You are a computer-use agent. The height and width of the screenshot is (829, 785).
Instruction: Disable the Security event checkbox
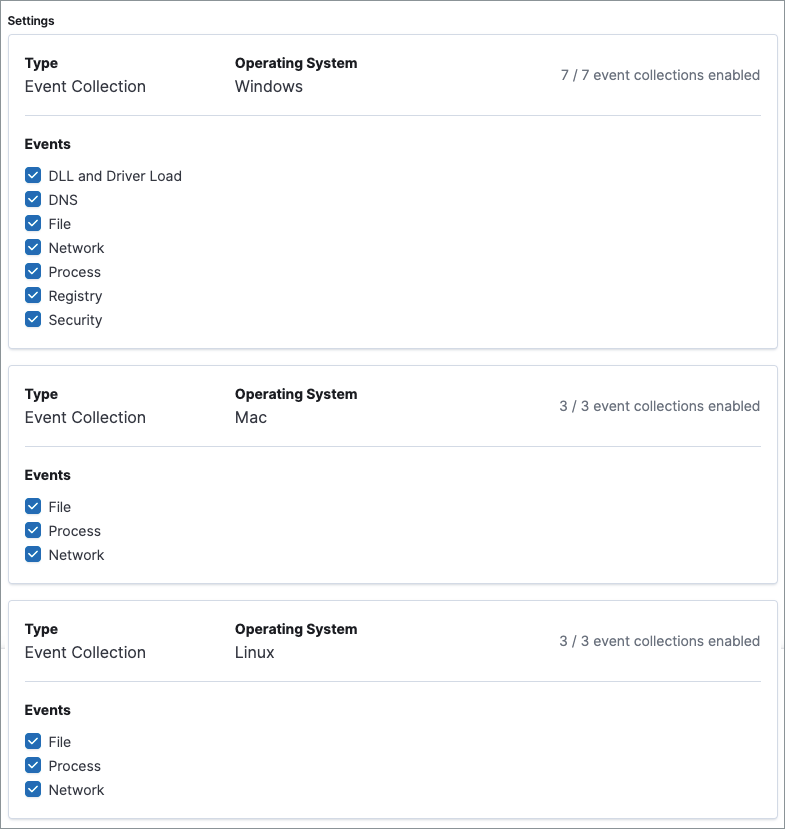[x=33, y=320]
